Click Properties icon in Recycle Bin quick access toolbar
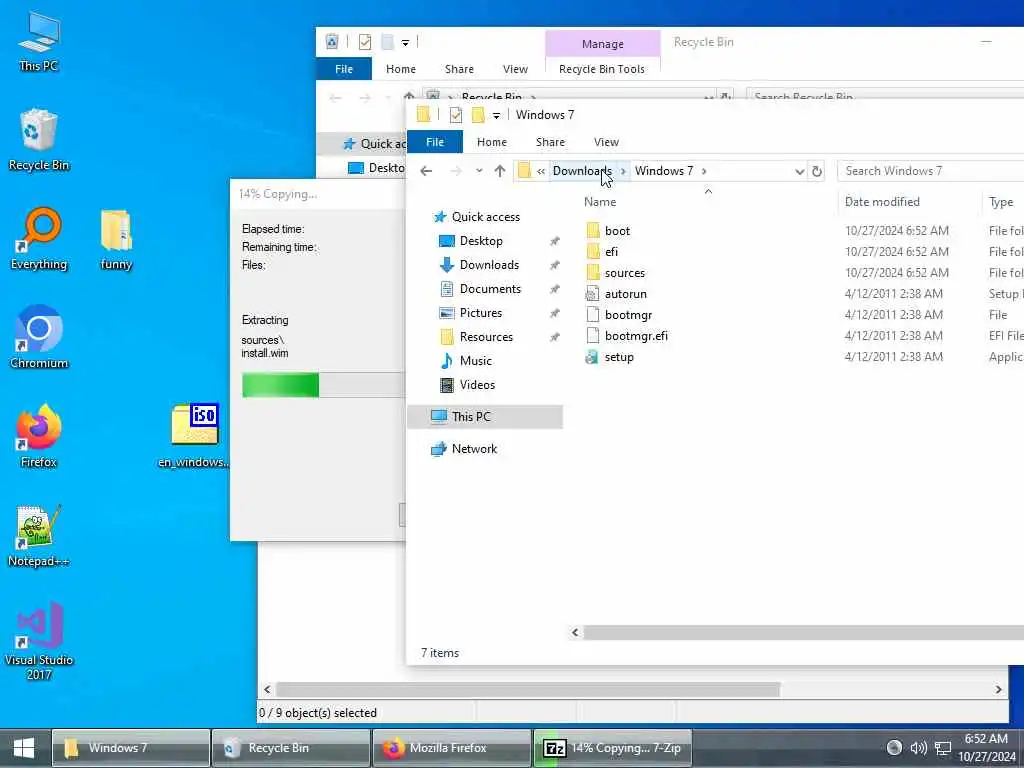The image size is (1024, 768). (364, 42)
